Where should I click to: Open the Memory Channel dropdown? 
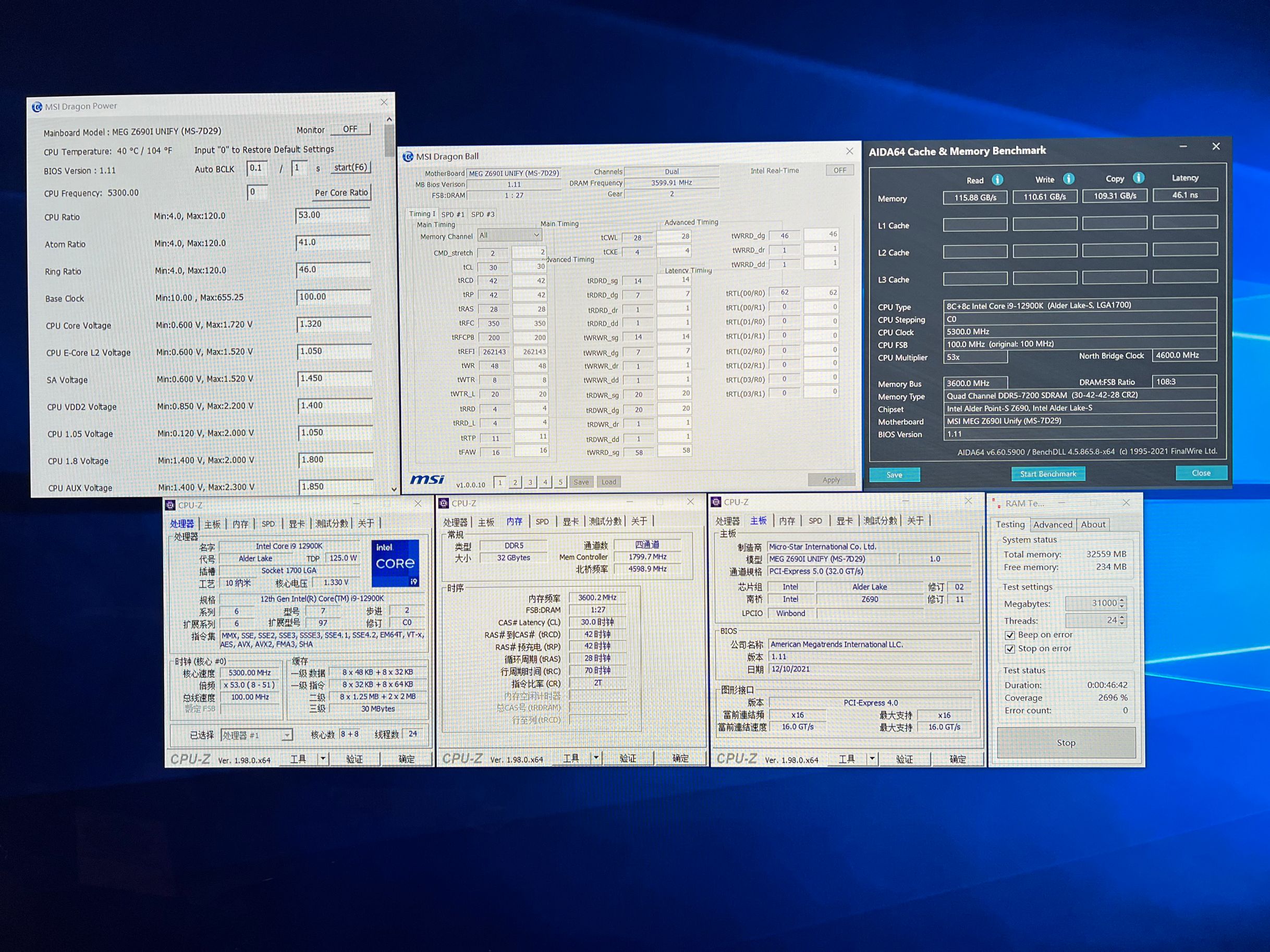pyautogui.click(x=535, y=234)
